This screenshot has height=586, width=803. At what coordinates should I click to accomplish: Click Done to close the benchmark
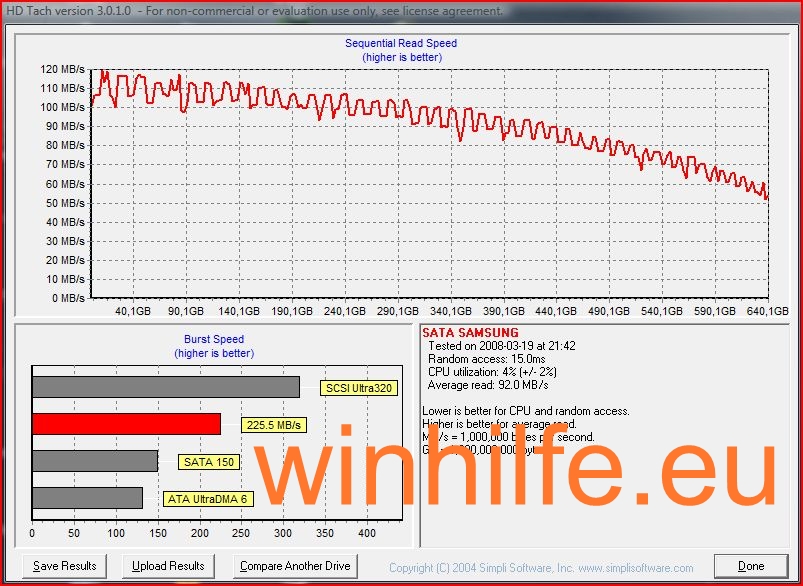pyautogui.click(x=750, y=566)
